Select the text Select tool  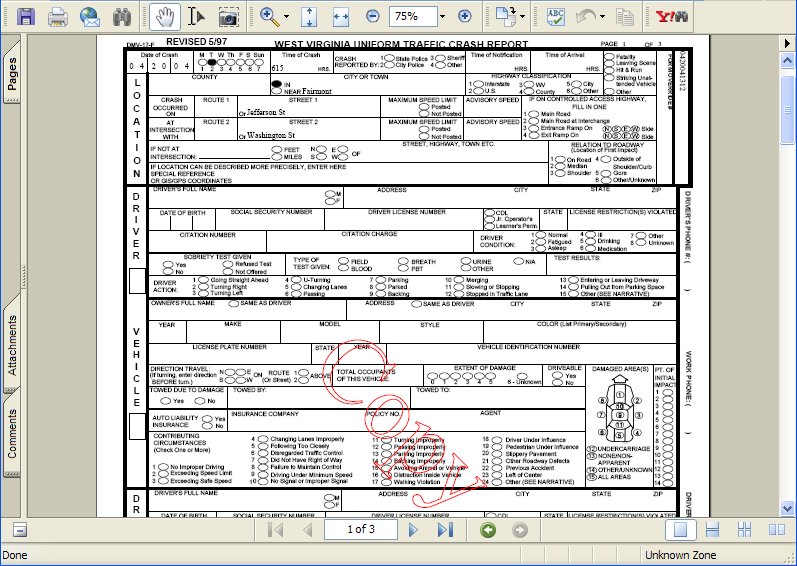pos(196,16)
